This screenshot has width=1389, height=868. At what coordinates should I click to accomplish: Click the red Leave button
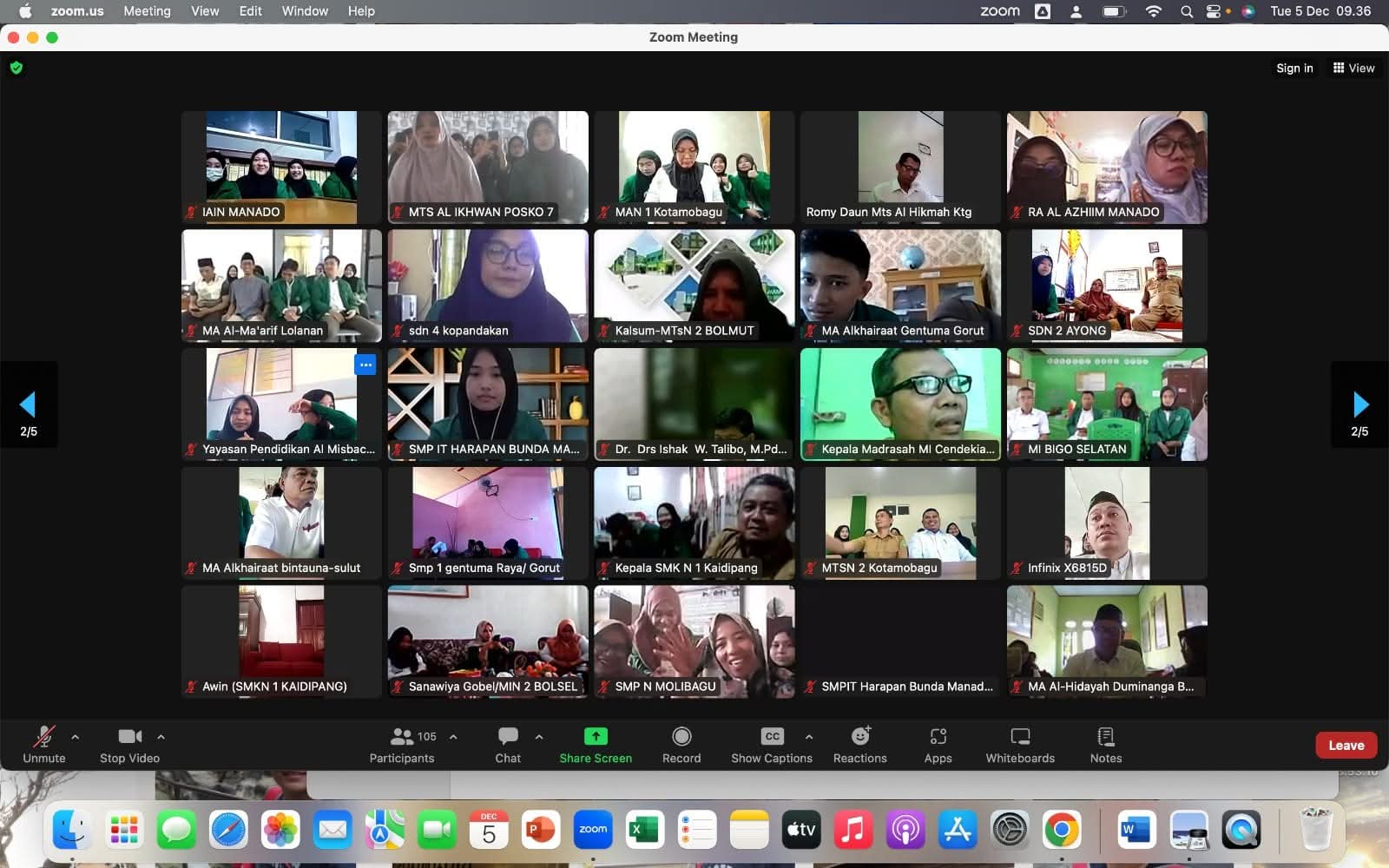click(1346, 745)
